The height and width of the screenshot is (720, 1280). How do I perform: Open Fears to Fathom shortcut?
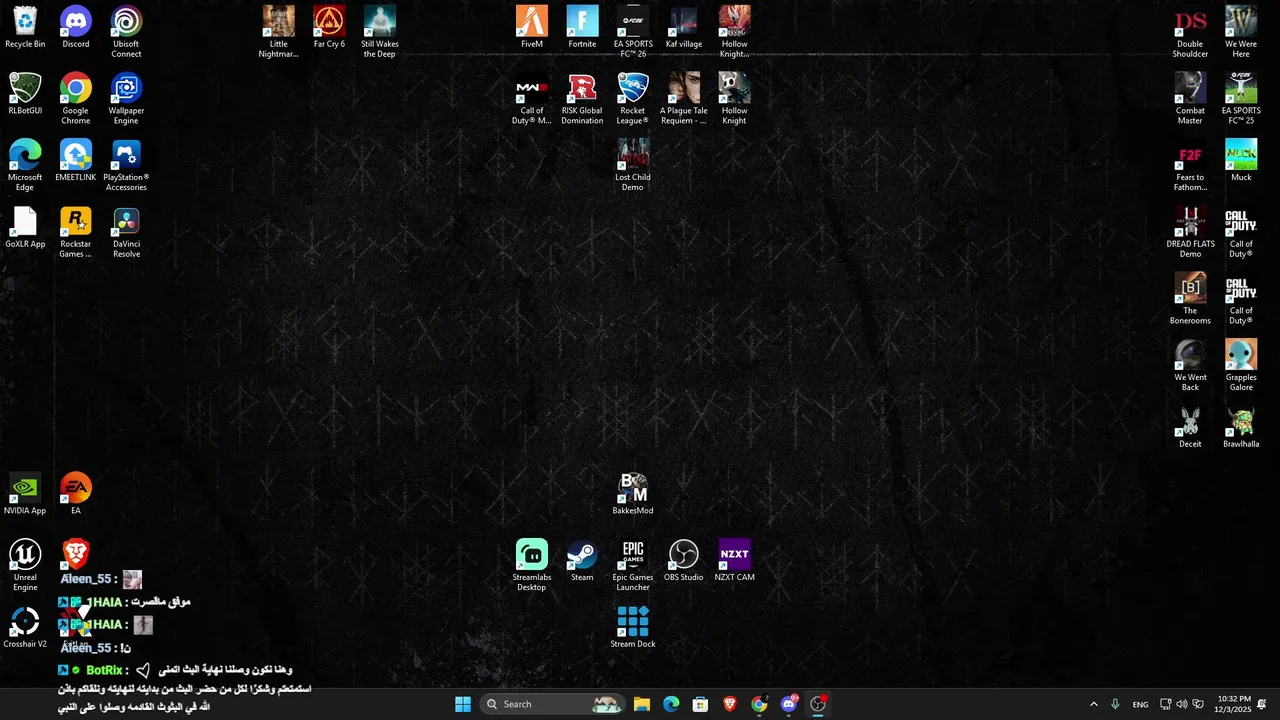[1190, 166]
